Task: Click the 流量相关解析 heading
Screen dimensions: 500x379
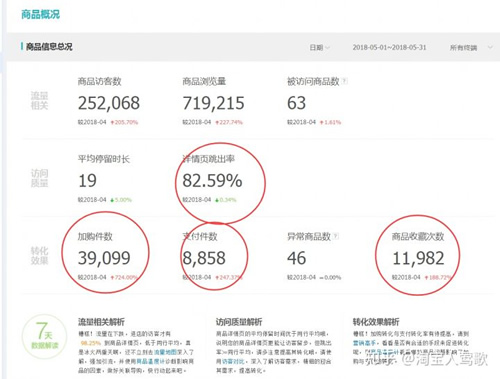Action: pos(101,322)
